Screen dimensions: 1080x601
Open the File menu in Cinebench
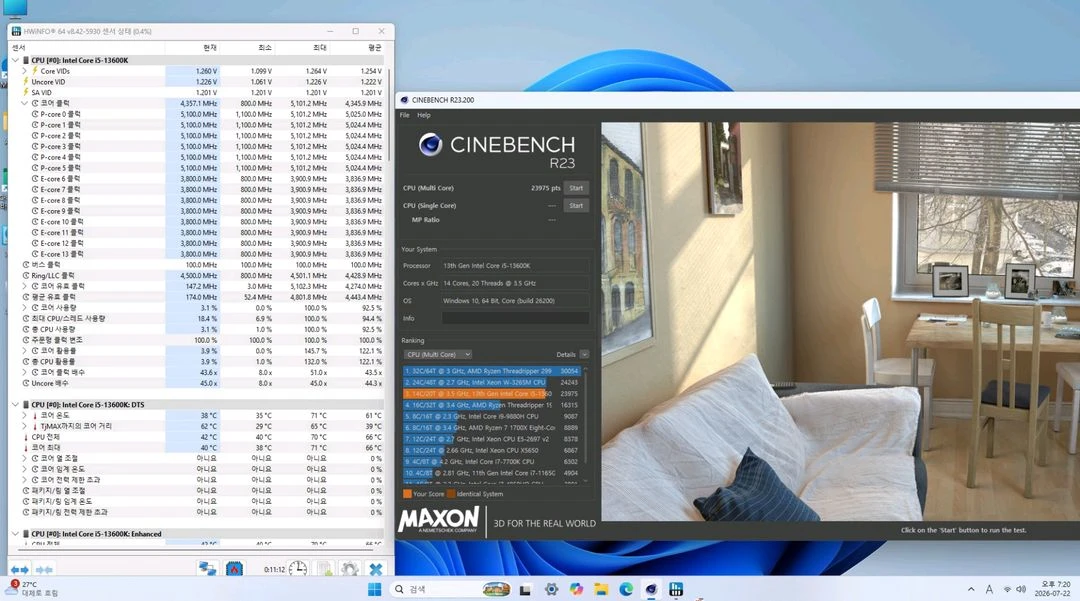click(x=404, y=115)
